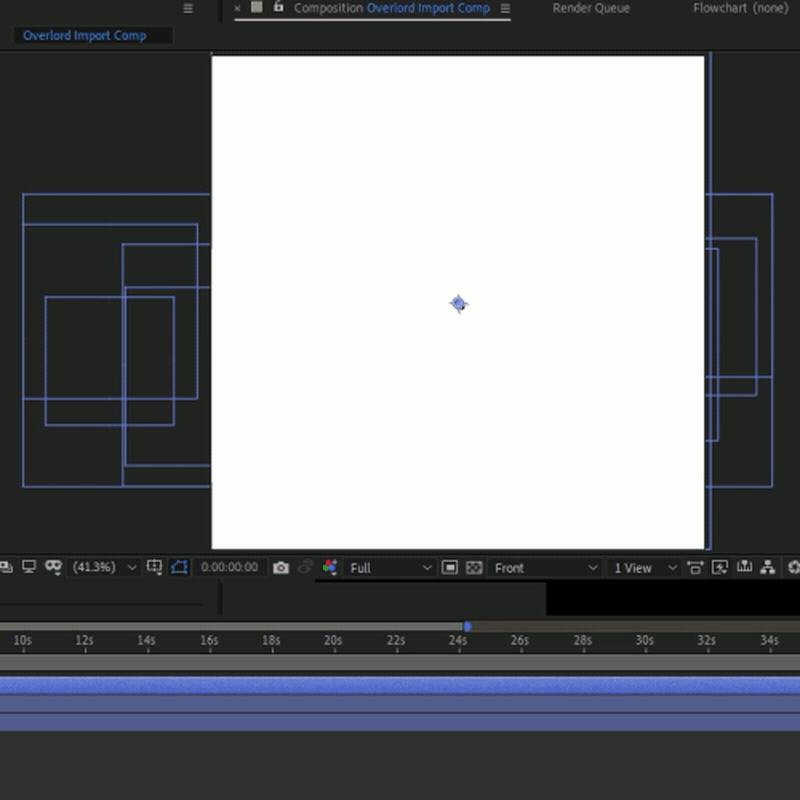Toggle the mask and shape path visibility

click(x=53, y=567)
